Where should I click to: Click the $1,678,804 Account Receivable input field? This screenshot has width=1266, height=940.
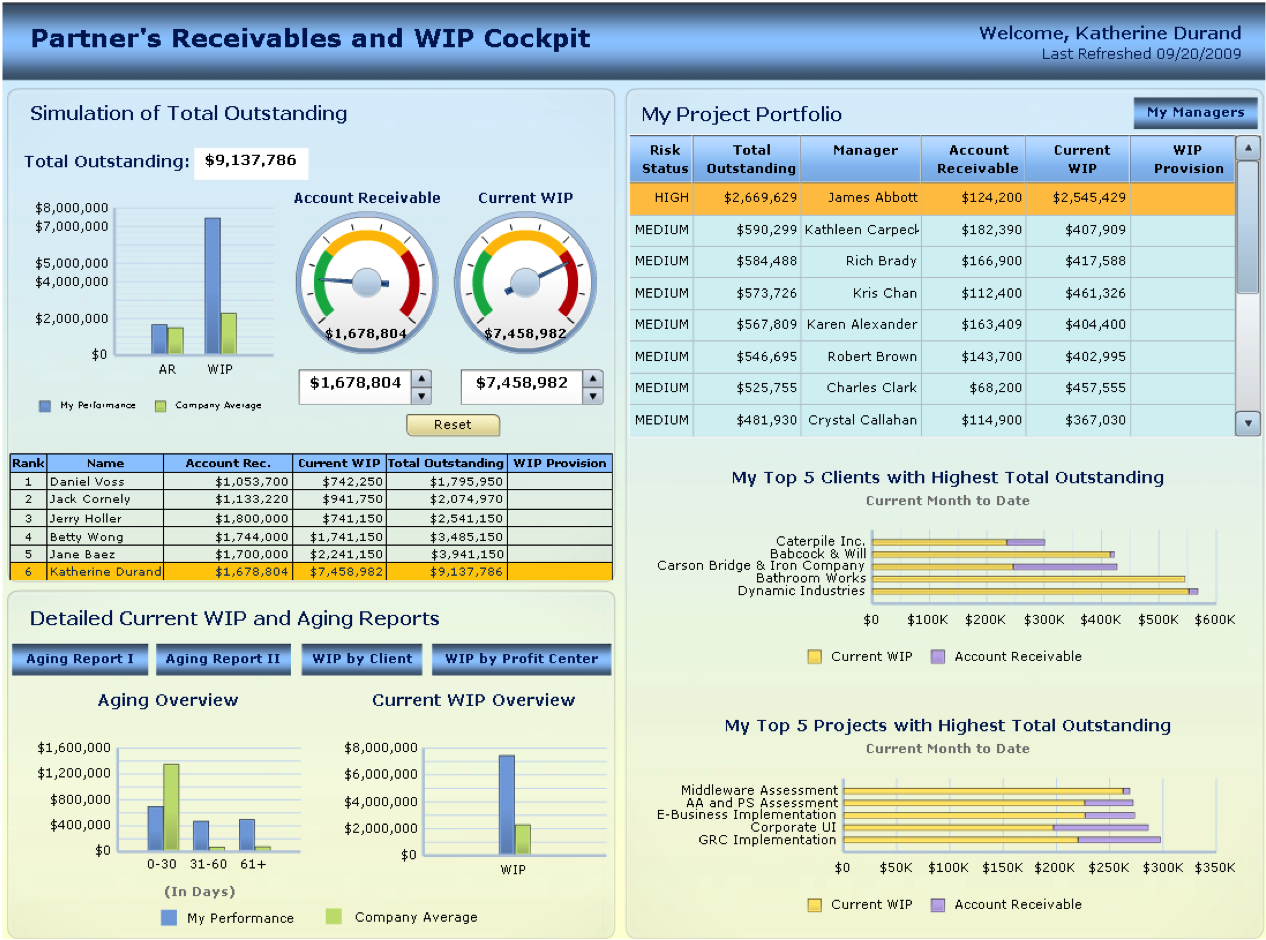click(x=355, y=387)
